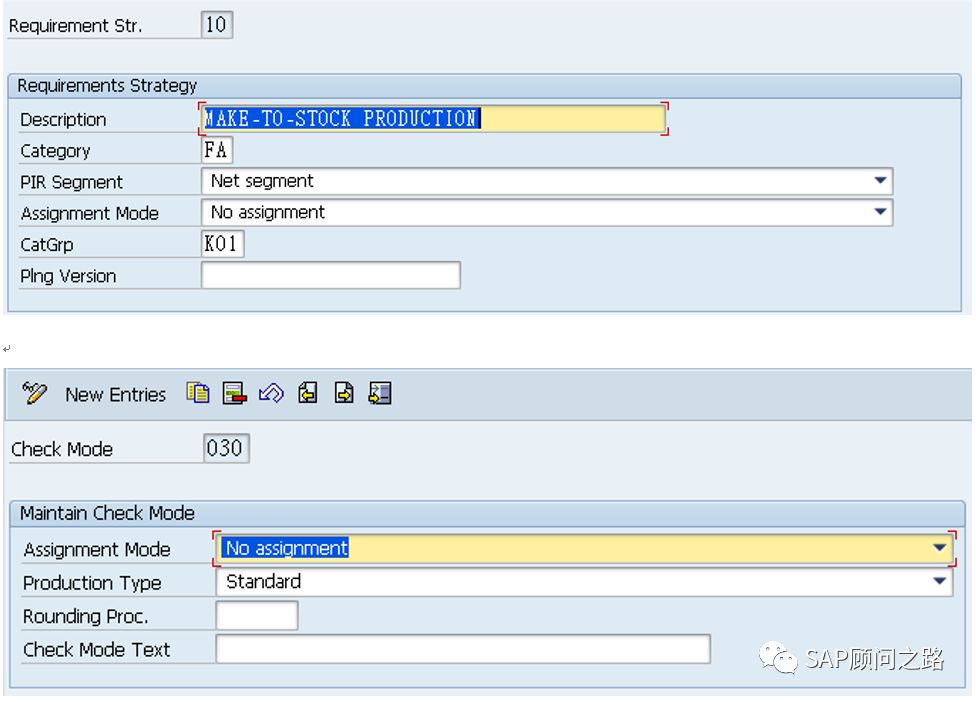Click the CatGrp field with K01
This screenshot has width=976, height=702.
222,243
